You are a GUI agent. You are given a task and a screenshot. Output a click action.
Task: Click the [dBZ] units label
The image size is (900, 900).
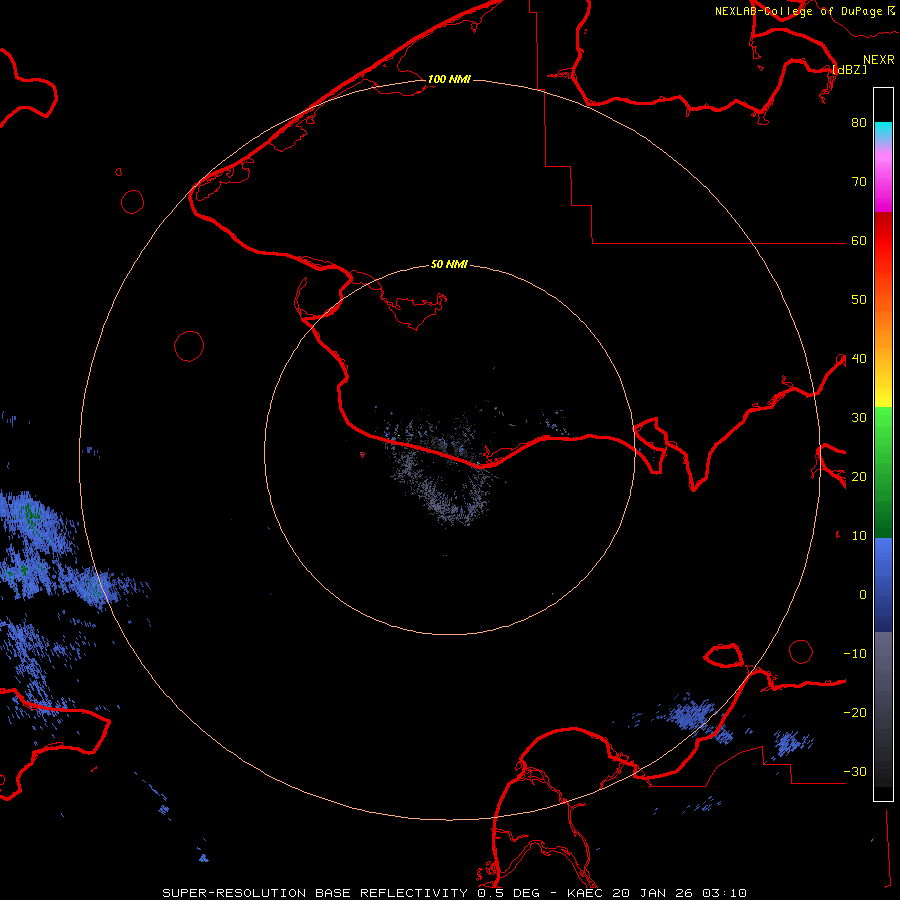click(849, 69)
